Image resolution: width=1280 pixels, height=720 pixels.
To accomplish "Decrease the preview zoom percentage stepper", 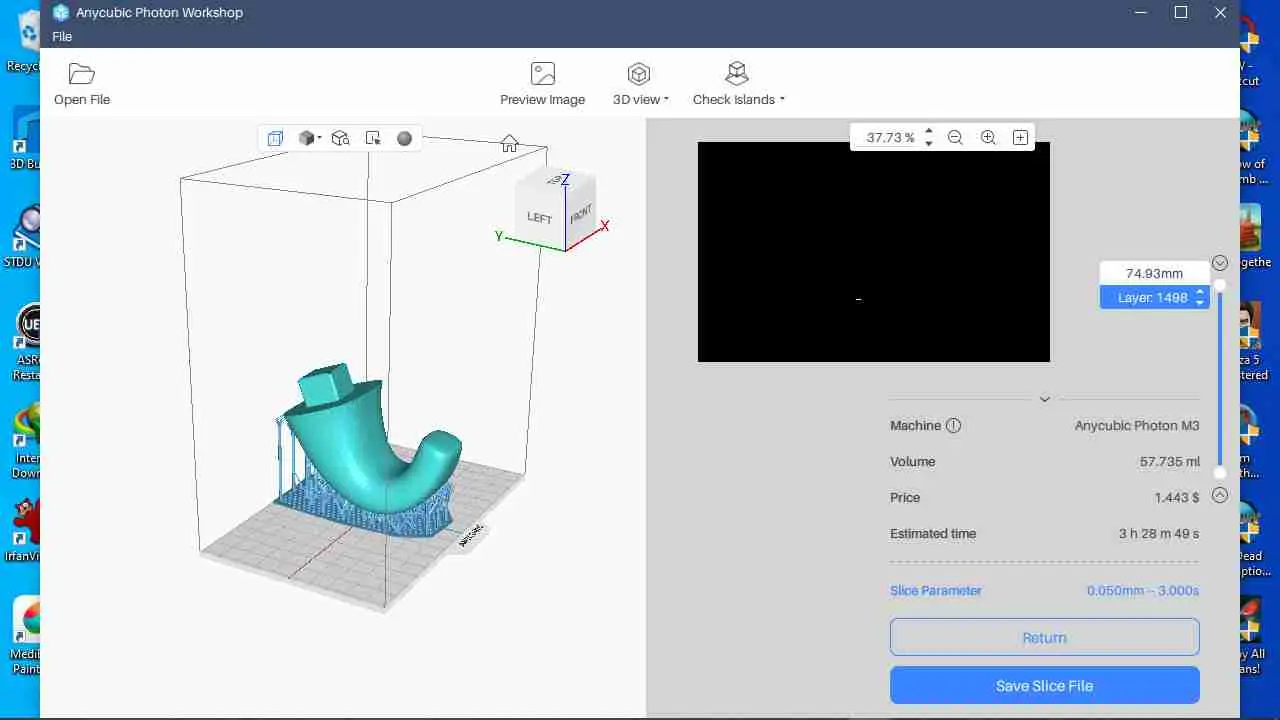I will [929, 143].
